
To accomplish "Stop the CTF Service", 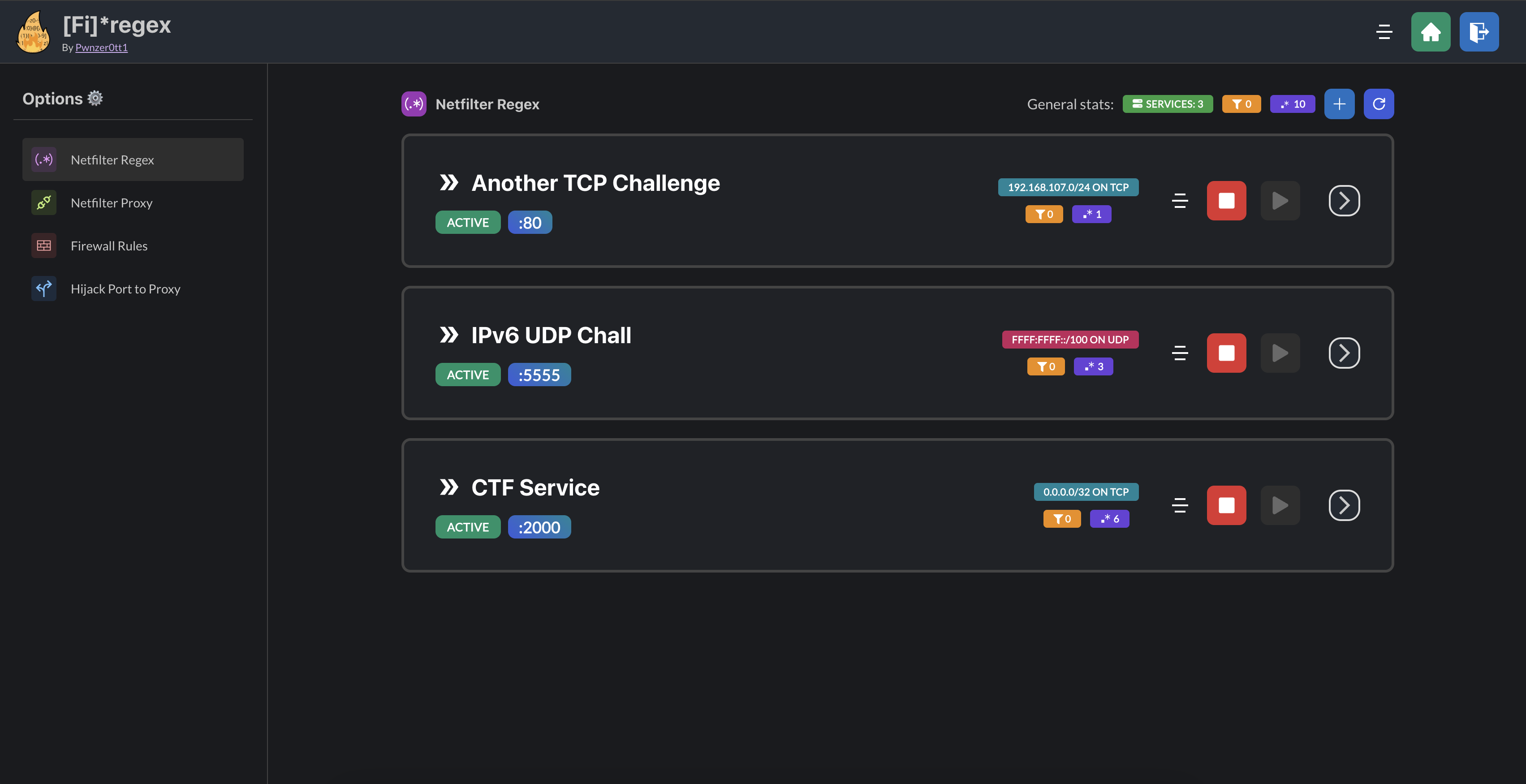I will pos(1226,505).
